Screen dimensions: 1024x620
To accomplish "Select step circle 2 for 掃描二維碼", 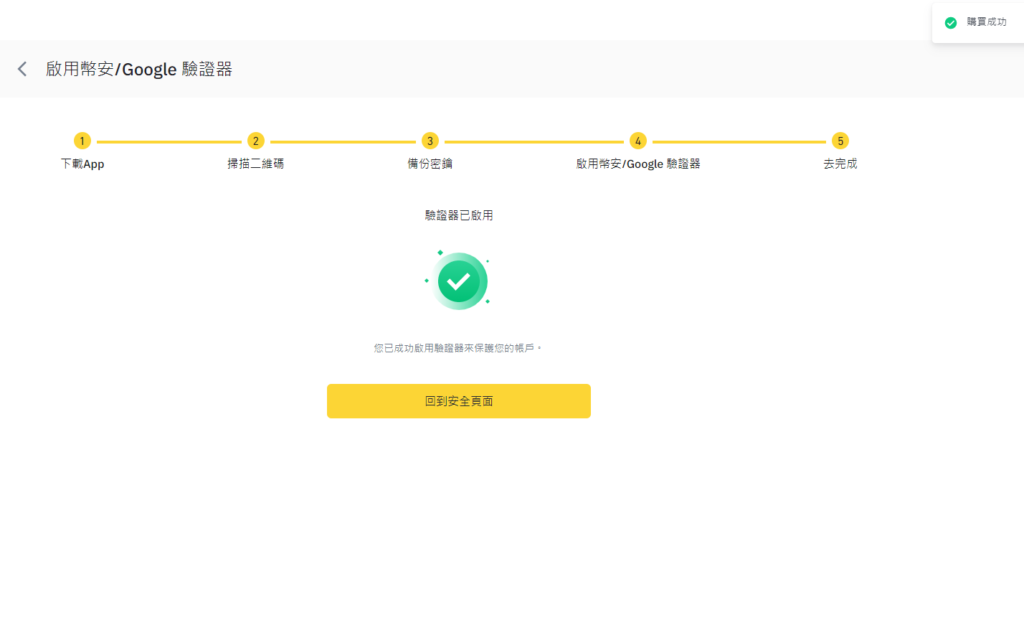I will [255, 141].
